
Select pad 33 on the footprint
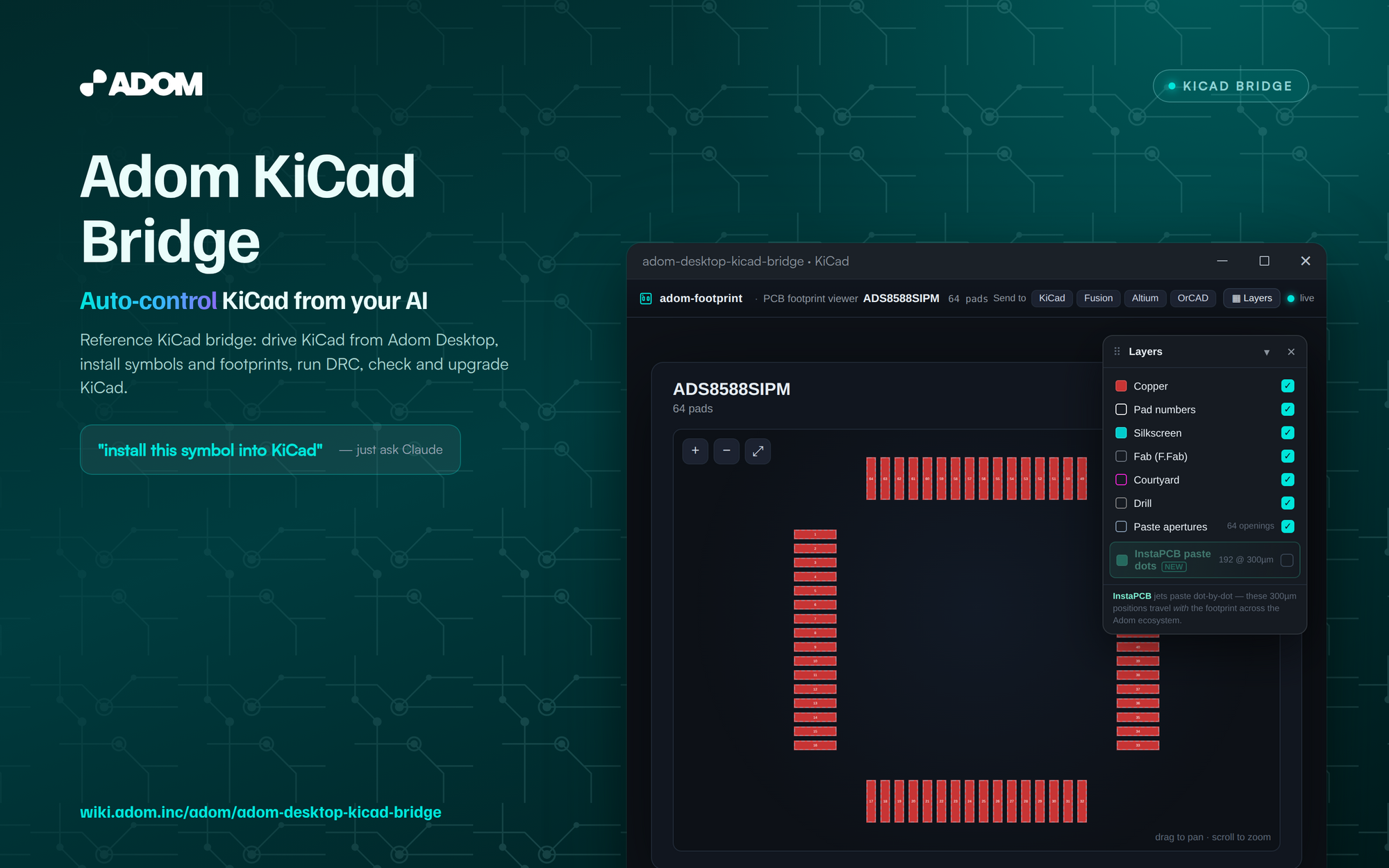click(x=1138, y=745)
